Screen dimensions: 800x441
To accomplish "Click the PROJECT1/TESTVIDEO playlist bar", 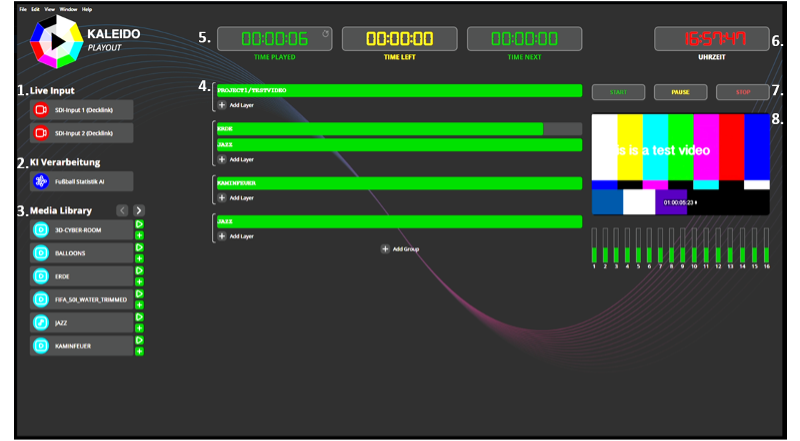I will pyautogui.click(x=399, y=90).
